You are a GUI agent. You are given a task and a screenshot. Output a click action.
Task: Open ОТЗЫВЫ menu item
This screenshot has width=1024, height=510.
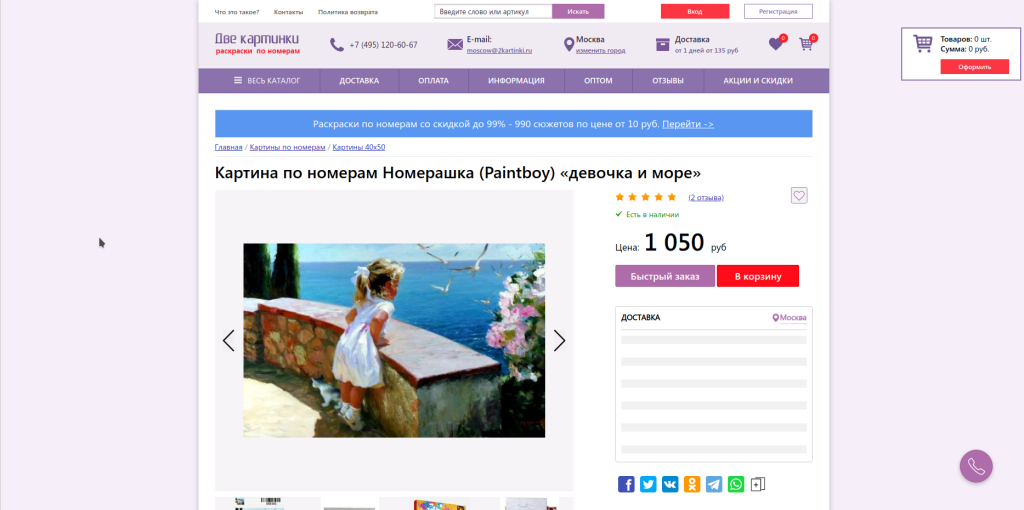(x=668, y=81)
